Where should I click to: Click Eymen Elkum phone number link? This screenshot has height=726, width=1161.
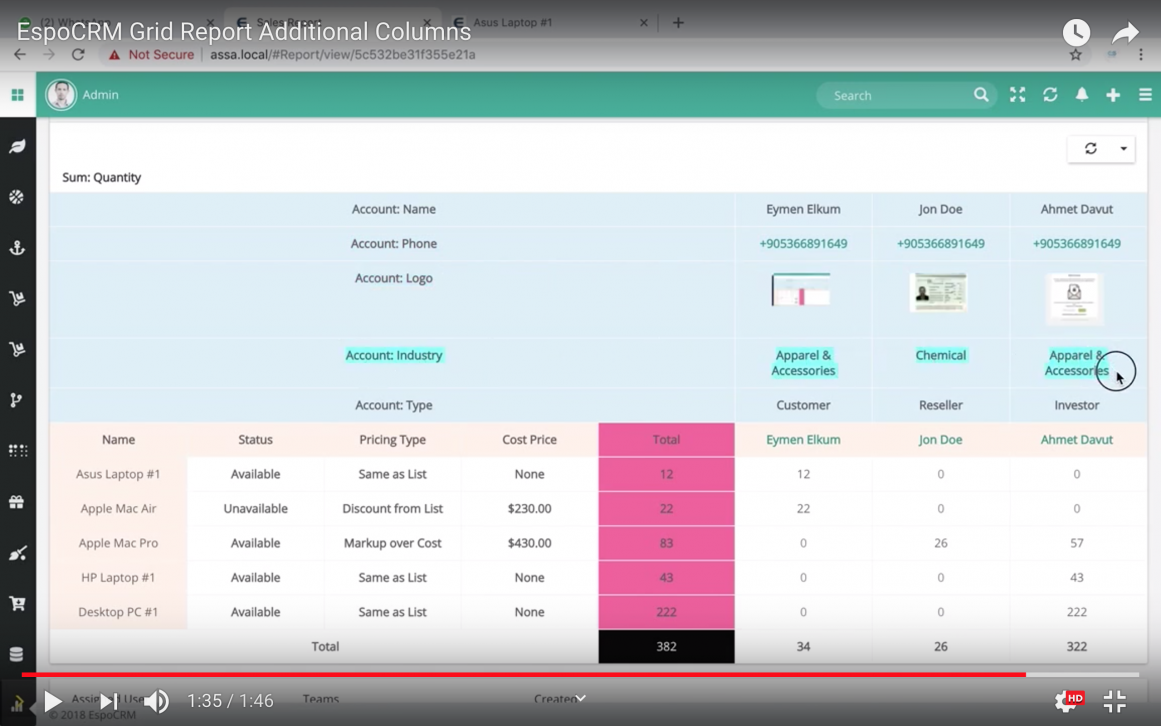pyautogui.click(x=803, y=243)
